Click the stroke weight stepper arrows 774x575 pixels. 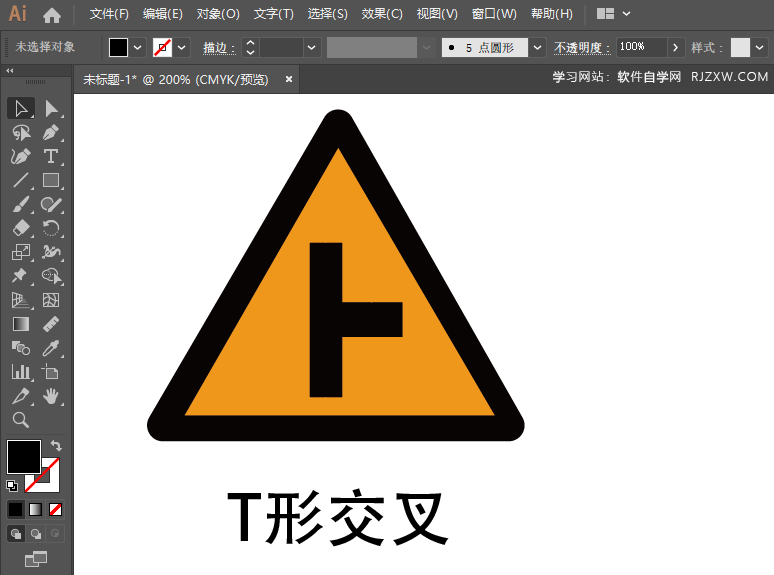pyautogui.click(x=250, y=48)
